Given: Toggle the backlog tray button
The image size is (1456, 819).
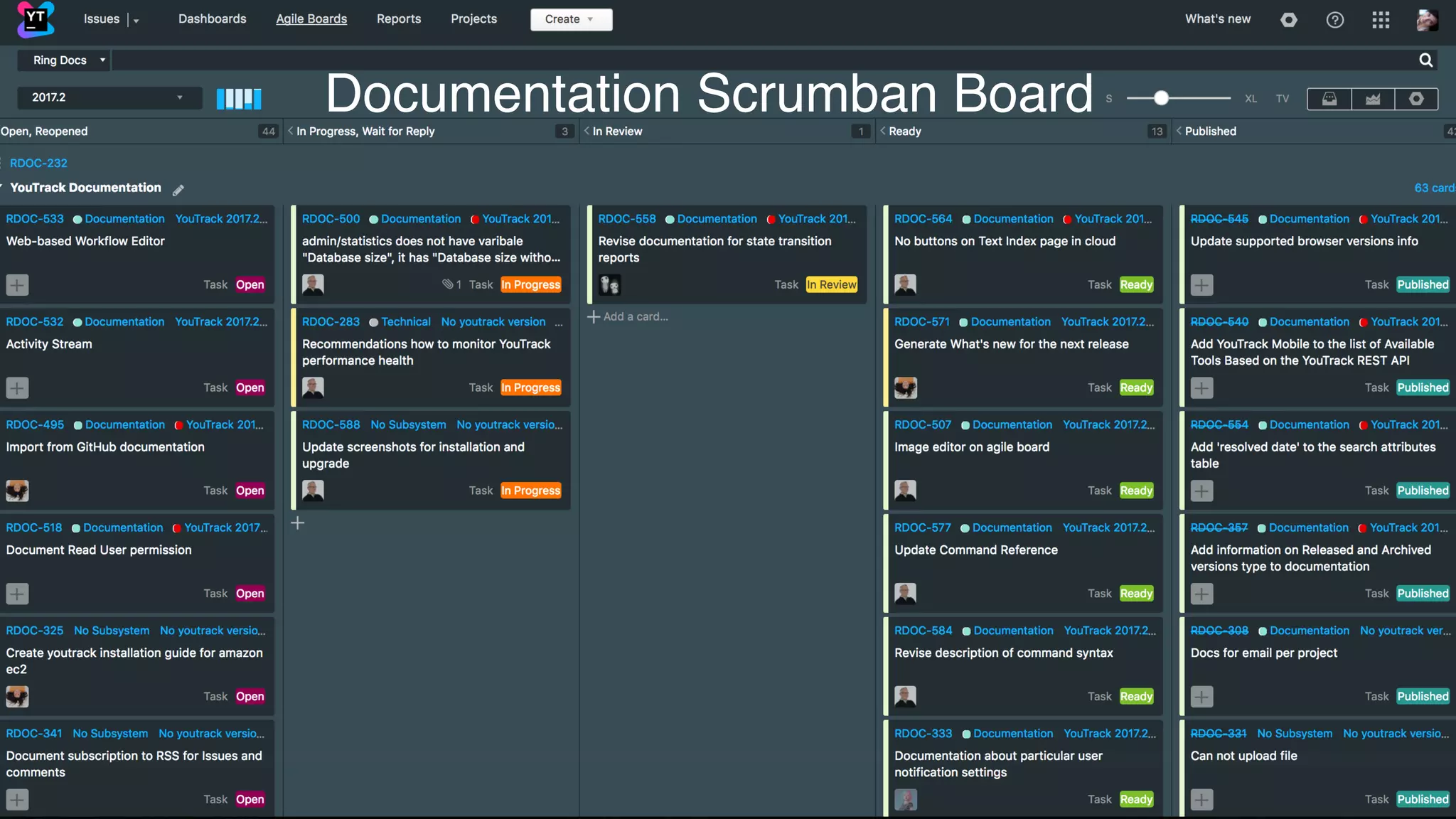Looking at the screenshot, I should [1329, 99].
